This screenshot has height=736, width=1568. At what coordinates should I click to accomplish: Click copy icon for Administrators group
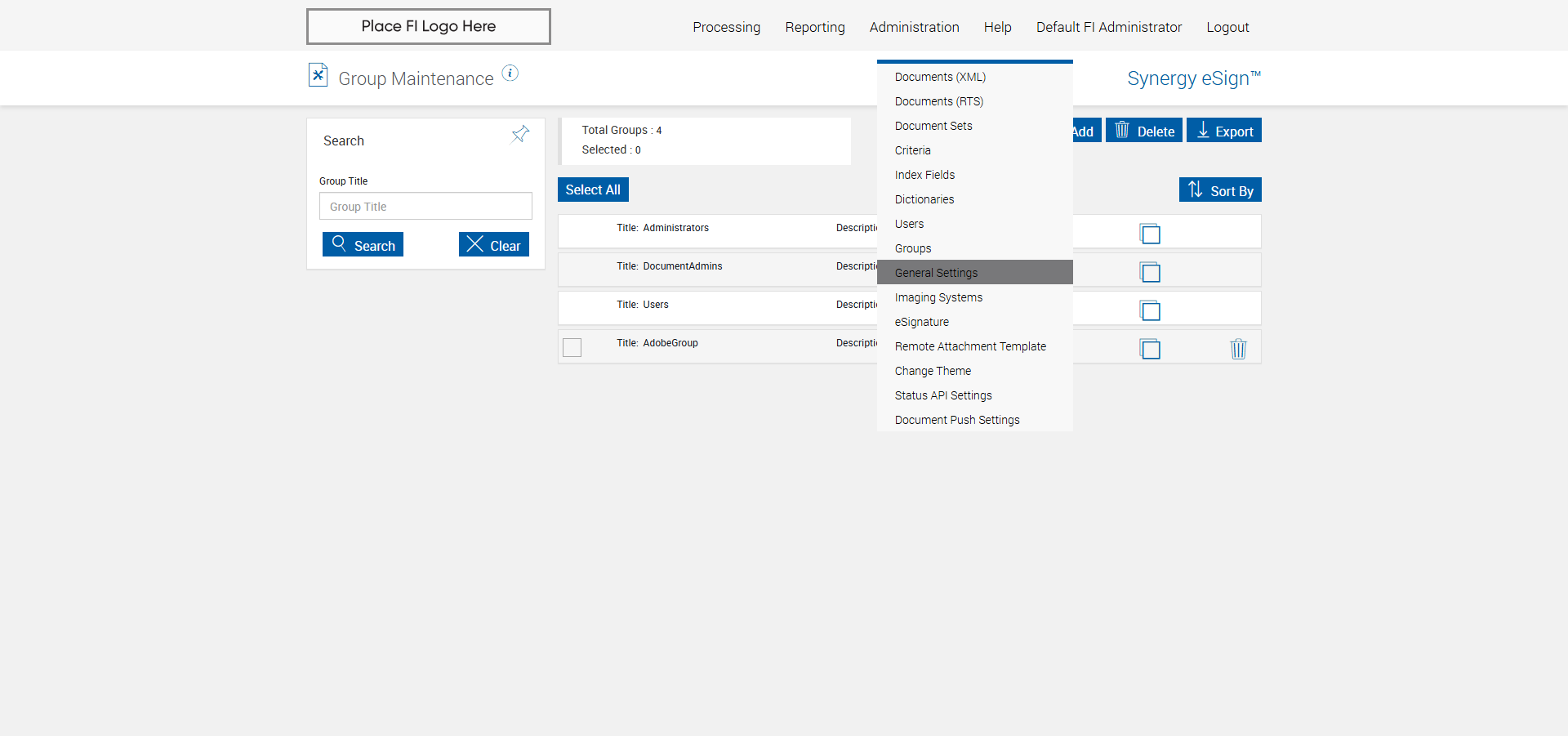[x=1150, y=234]
